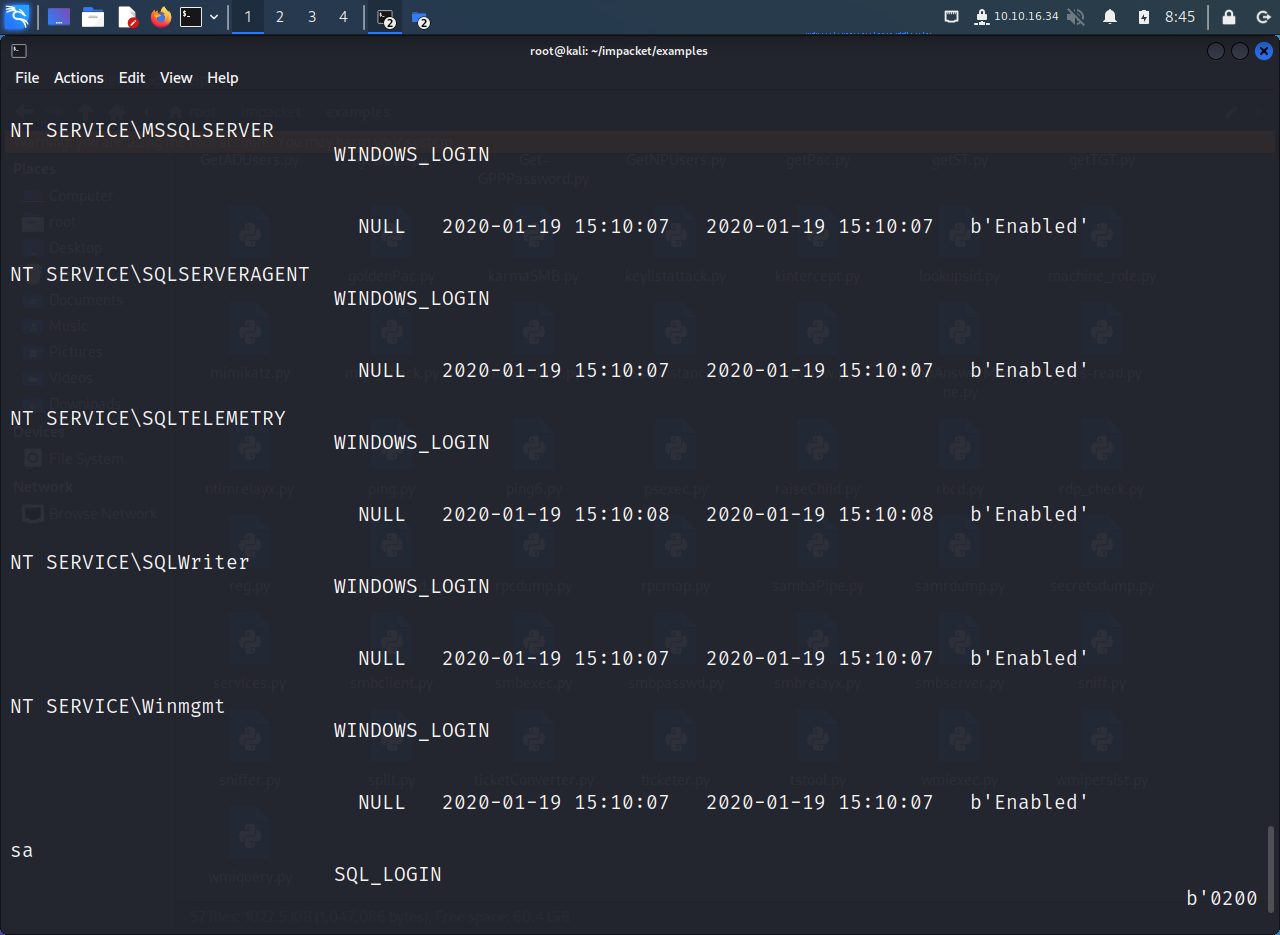This screenshot has width=1280, height=935.
Task: Click the first 2020-01-19 15:10:08 timestamp
Action: click(x=556, y=515)
